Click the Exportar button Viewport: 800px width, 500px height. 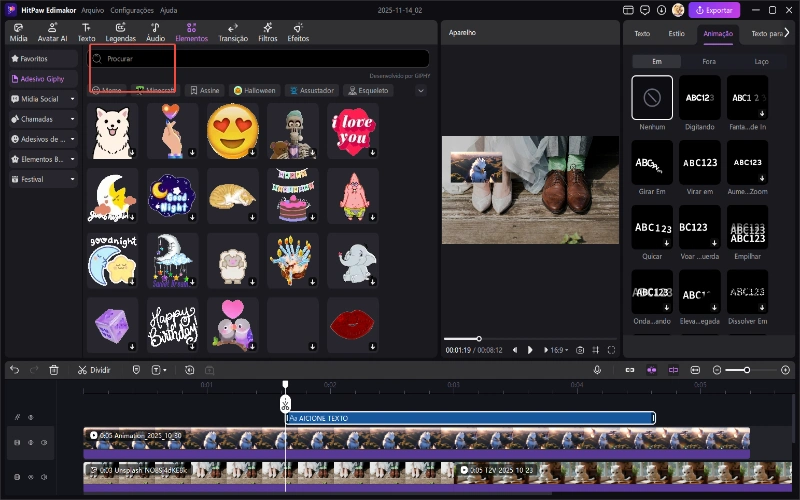715,10
